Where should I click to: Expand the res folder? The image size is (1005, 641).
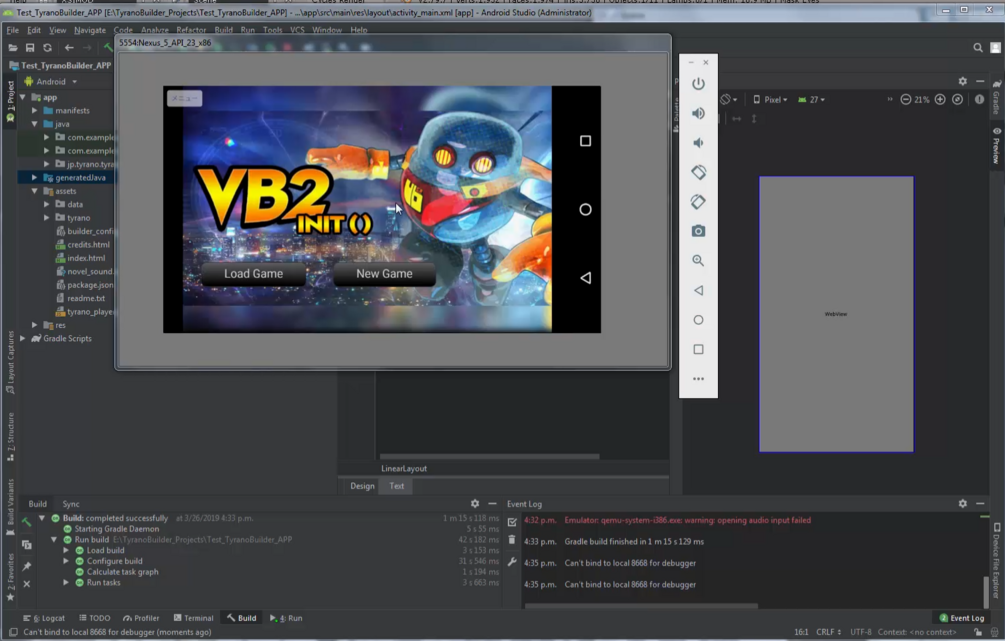tap(35, 325)
